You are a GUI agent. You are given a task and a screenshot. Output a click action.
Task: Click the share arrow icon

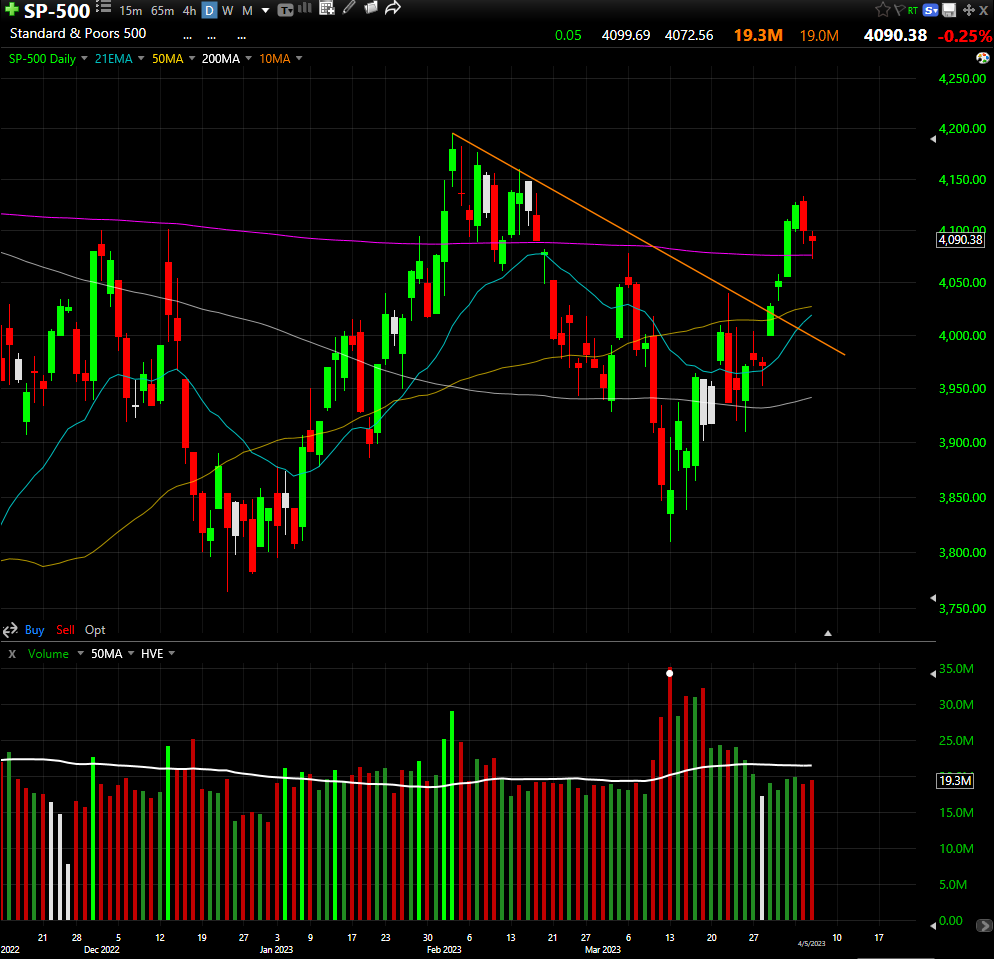tap(393, 8)
